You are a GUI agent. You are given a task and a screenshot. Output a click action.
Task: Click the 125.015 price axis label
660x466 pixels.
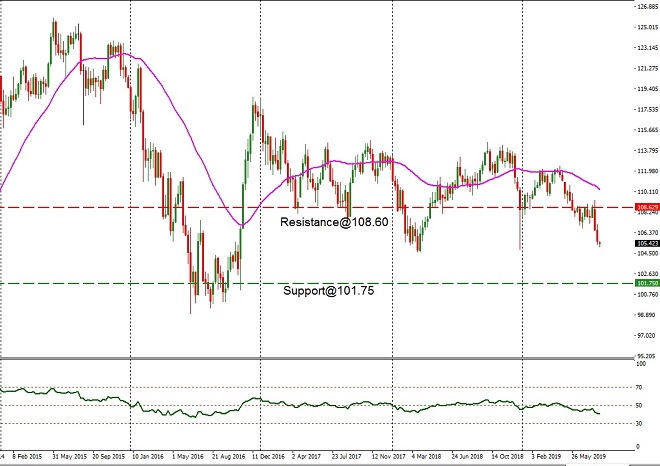tap(648, 27)
